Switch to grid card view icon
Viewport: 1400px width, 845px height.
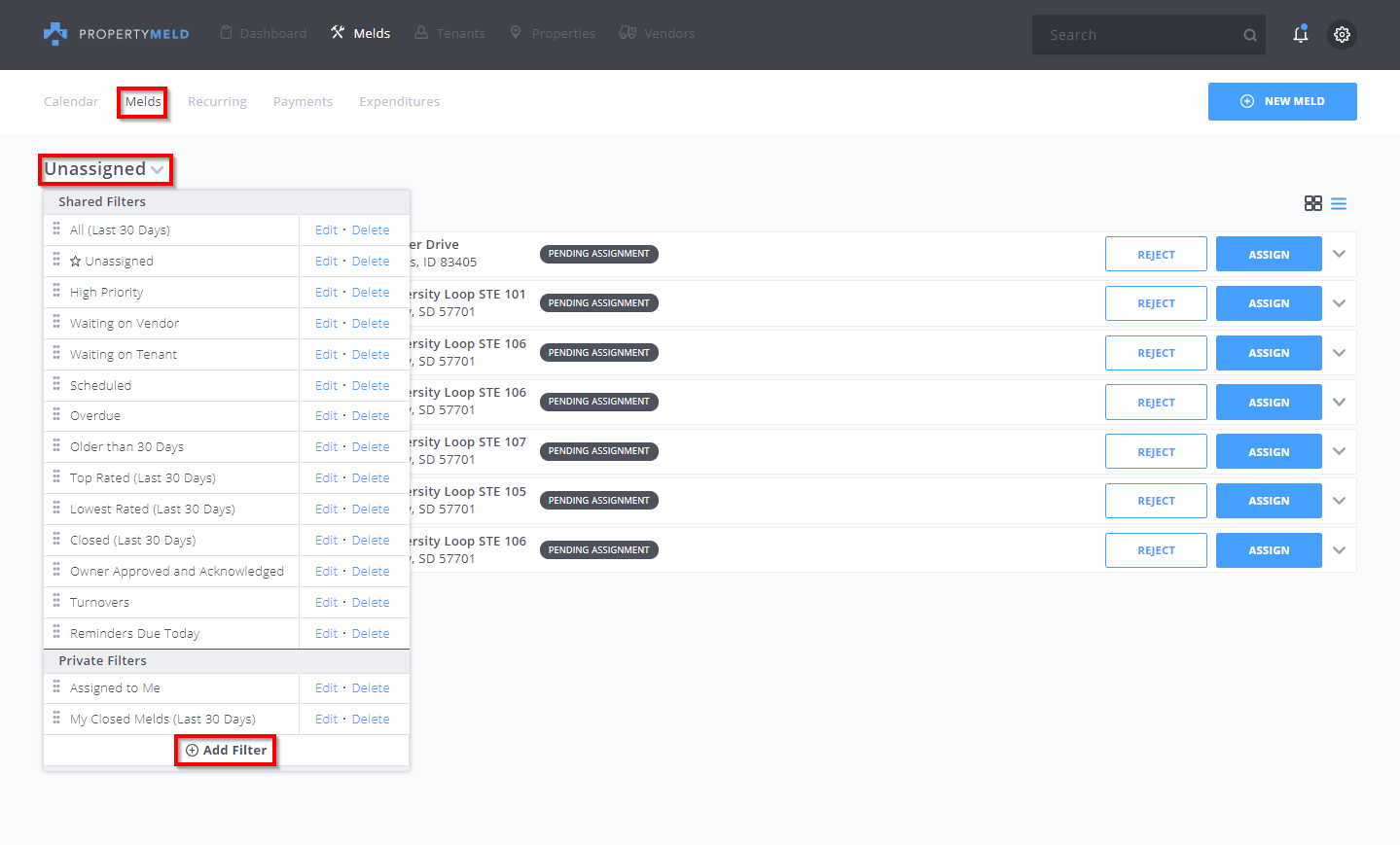point(1312,203)
